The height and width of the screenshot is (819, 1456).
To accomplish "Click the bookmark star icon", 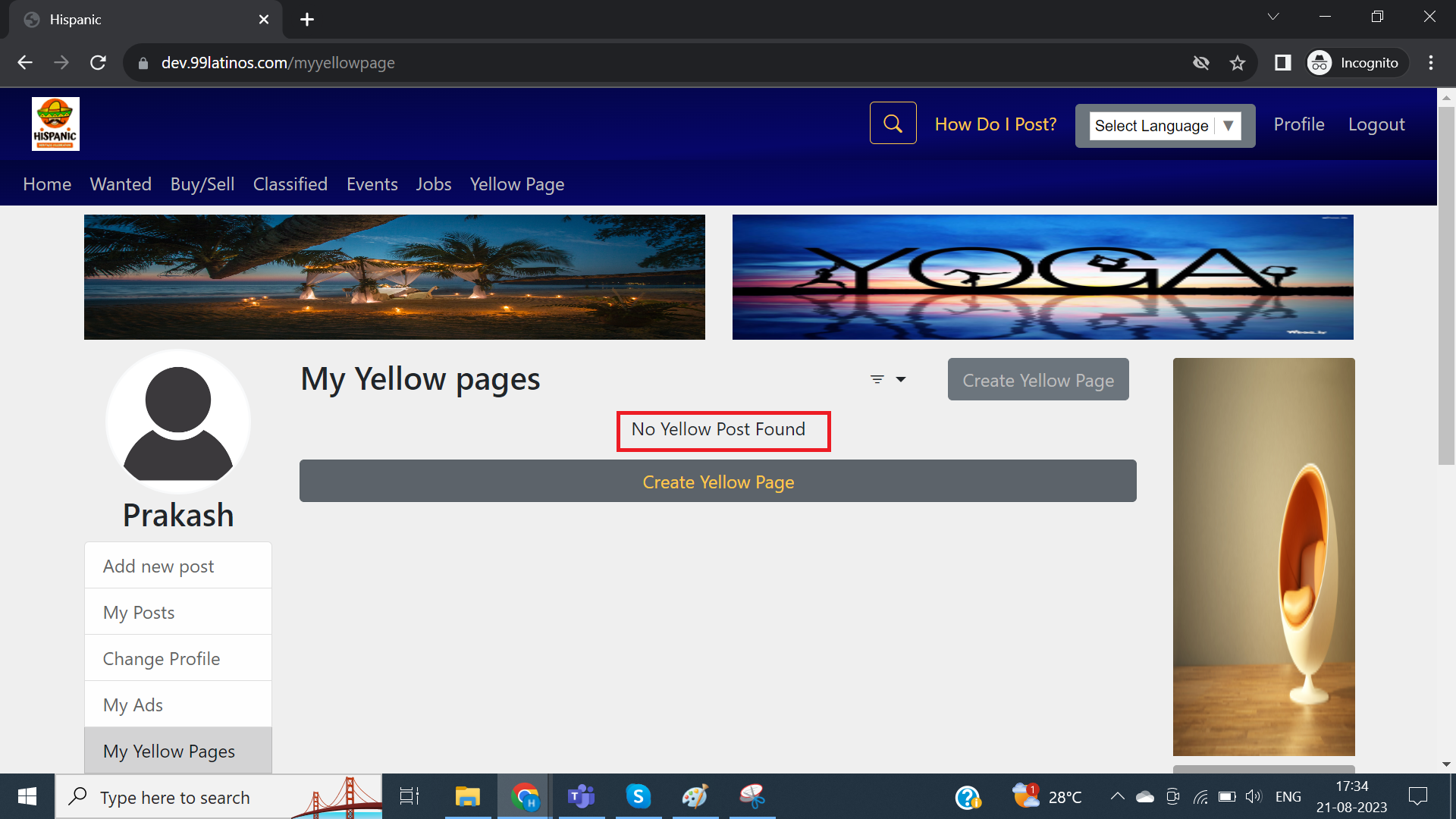I will click(x=1238, y=63).
